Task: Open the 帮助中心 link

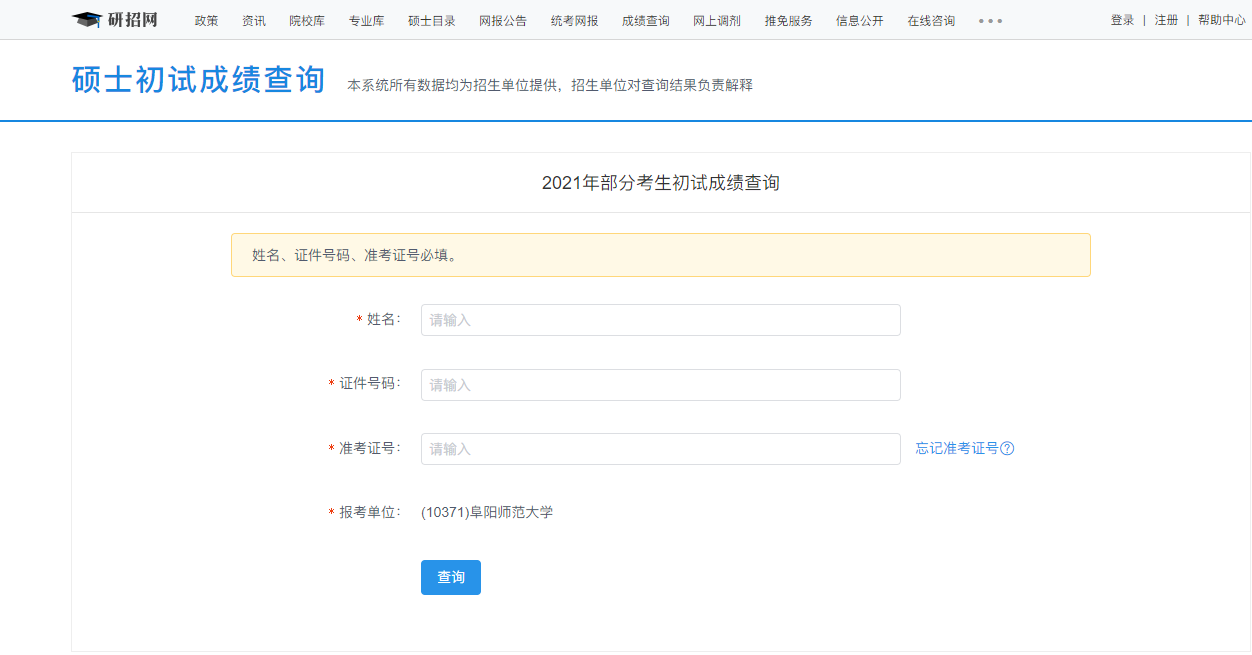Action: point(1221,20)
